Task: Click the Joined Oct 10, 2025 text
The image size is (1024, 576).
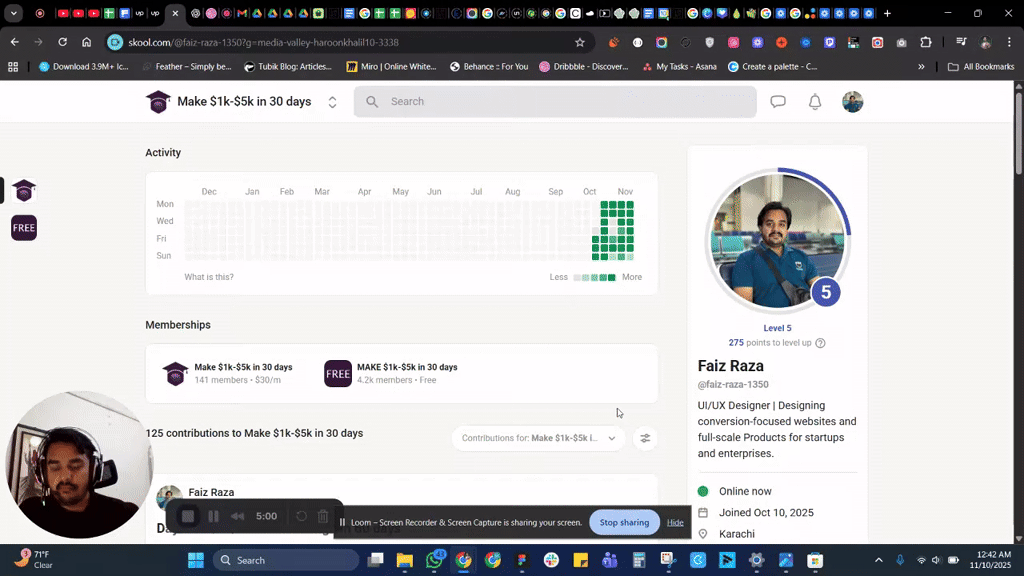Action: pyautogui.click(x=766, y=513)
